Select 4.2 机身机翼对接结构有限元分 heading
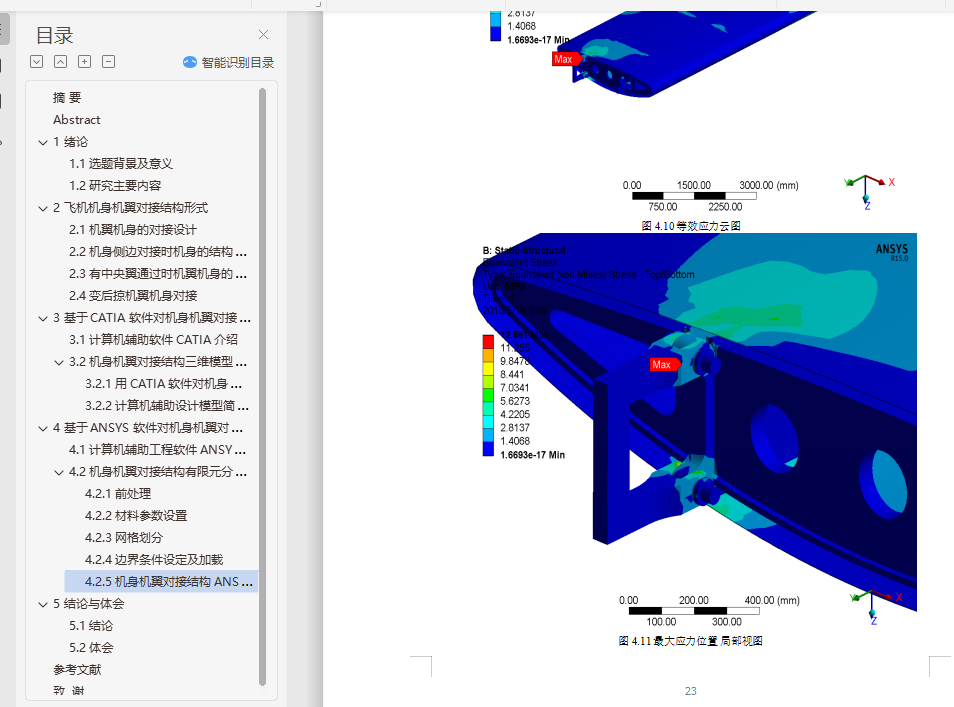The image size is (954, 707). (x=158, y=472)
